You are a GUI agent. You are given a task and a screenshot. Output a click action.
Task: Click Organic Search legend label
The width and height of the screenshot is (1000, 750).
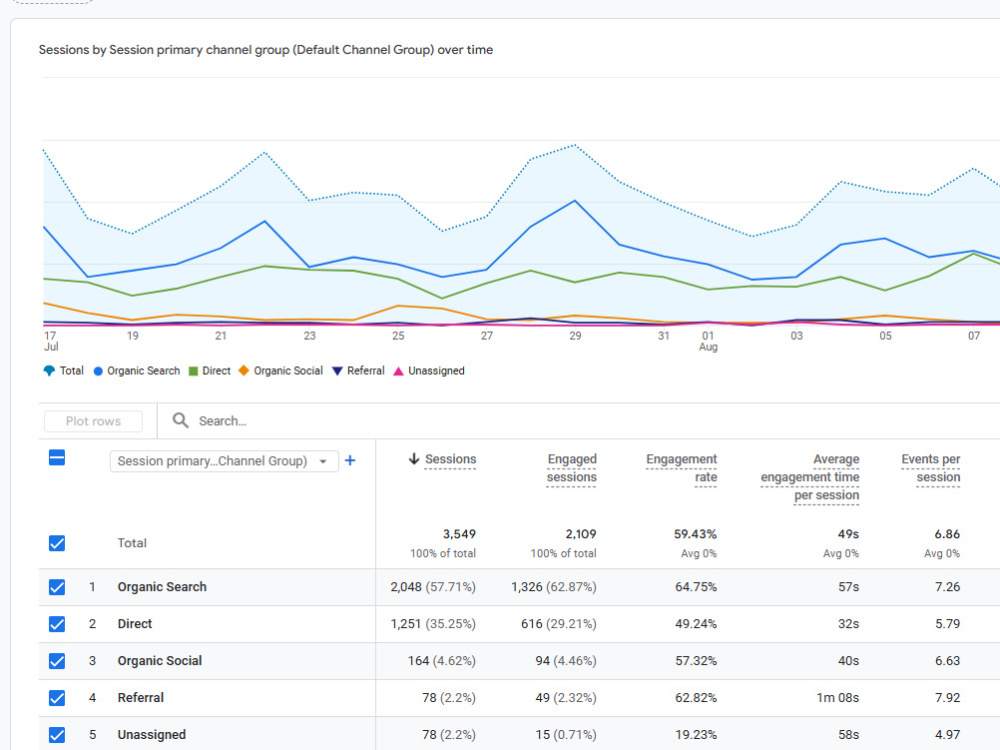(143, 371)
